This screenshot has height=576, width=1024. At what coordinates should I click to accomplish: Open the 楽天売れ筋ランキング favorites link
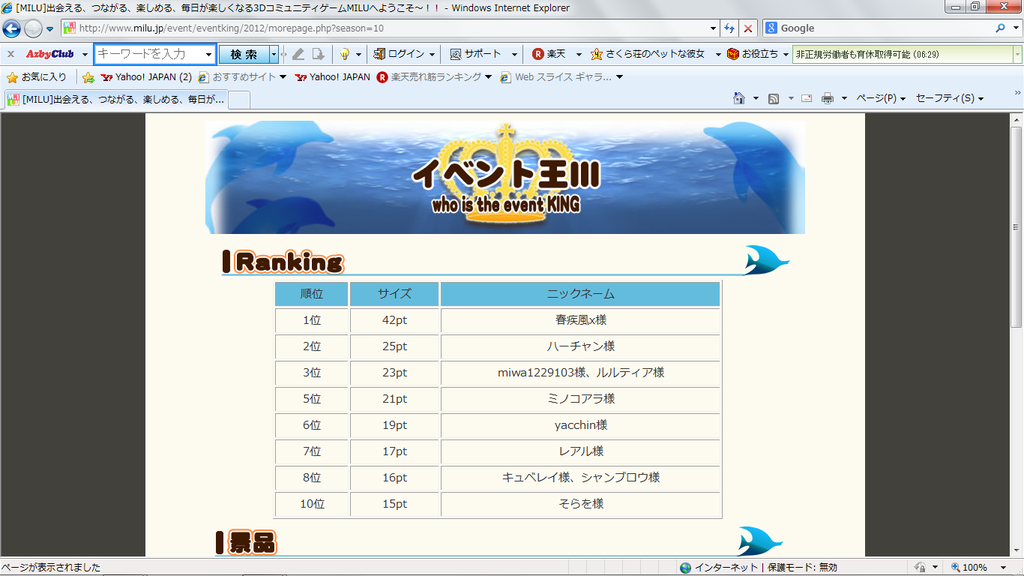434,77
